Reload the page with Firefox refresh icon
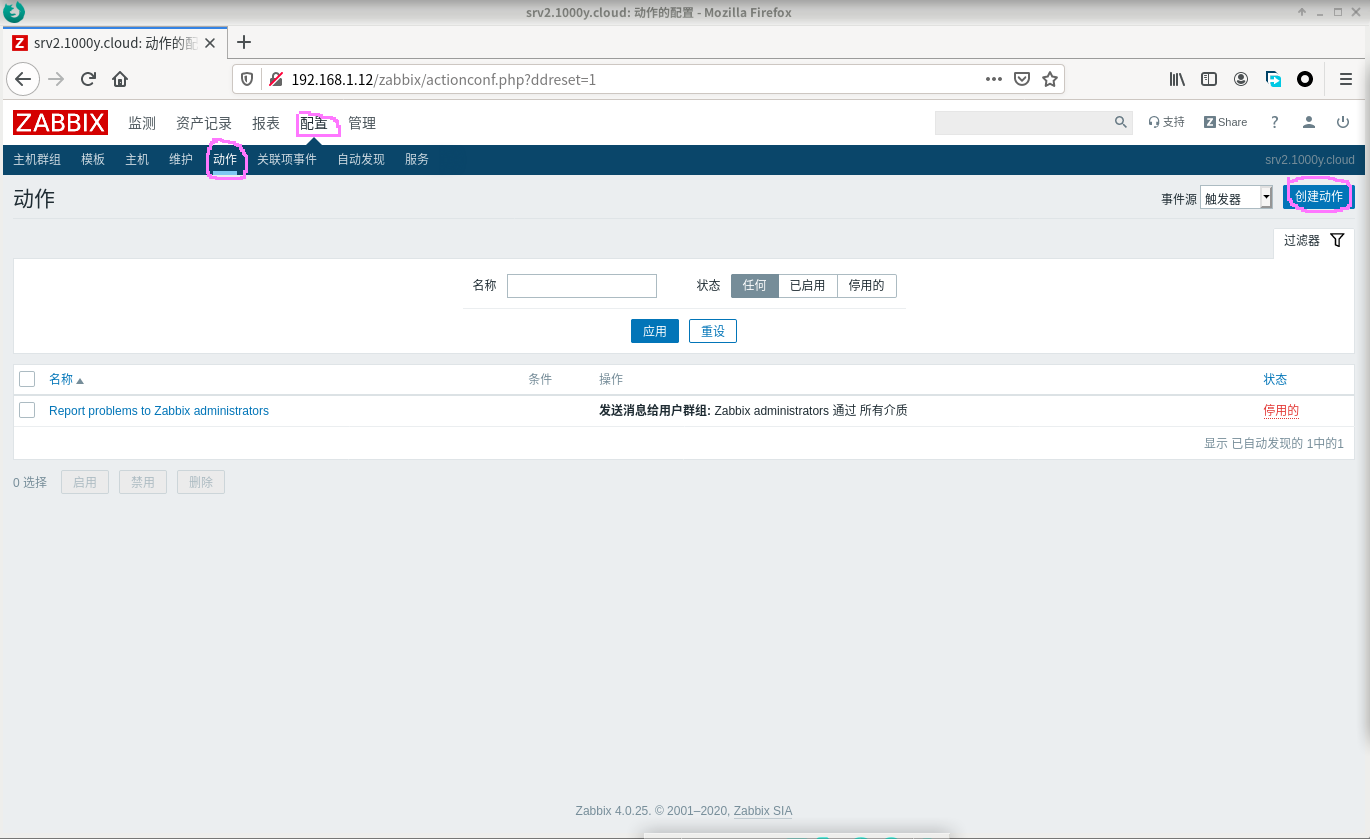The image size is (1370, 839). pos(88,79)
